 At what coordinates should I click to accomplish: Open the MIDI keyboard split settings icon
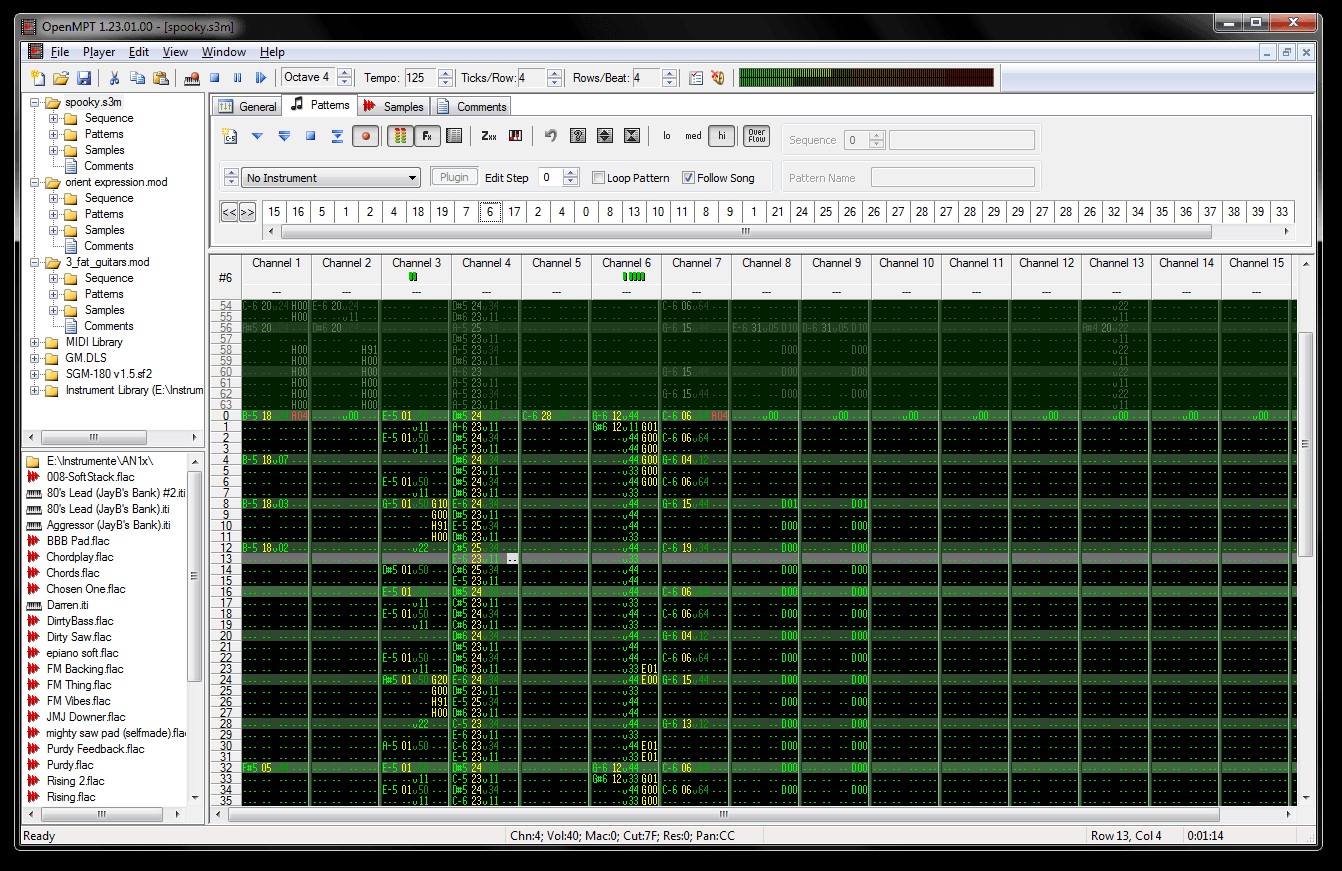(x=516, y=137)
